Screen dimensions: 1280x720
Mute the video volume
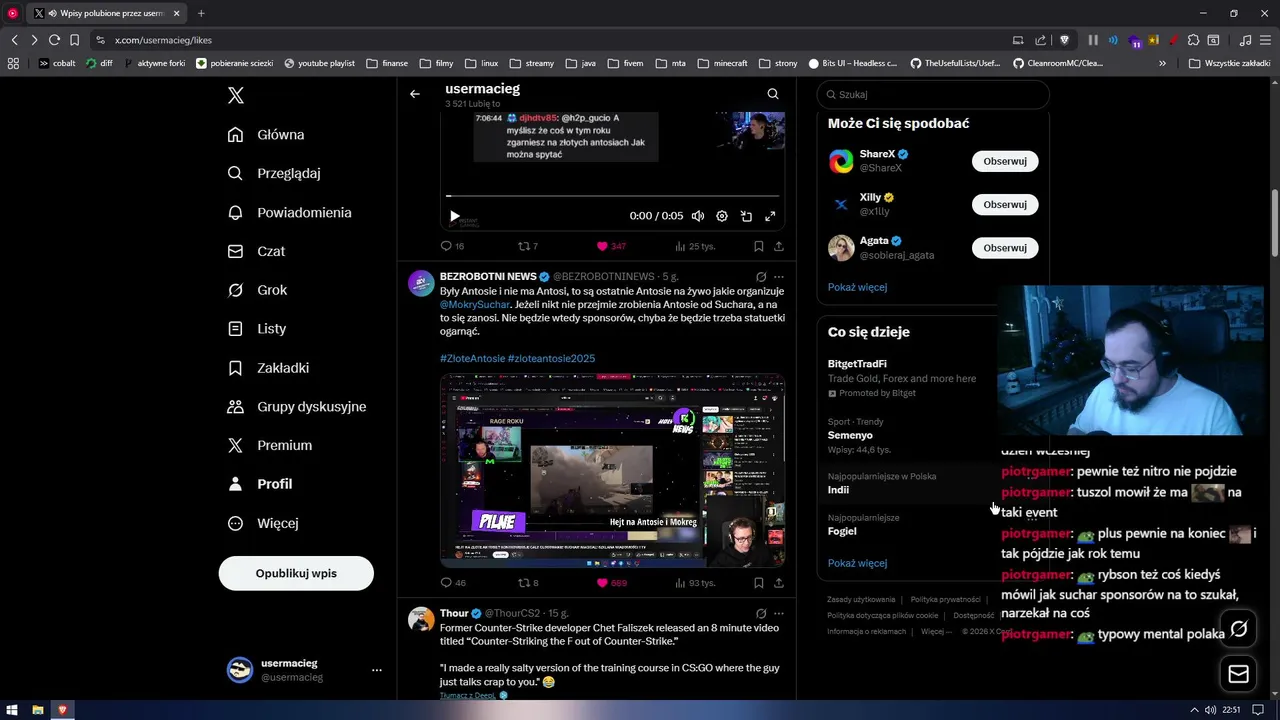point(698,216)
